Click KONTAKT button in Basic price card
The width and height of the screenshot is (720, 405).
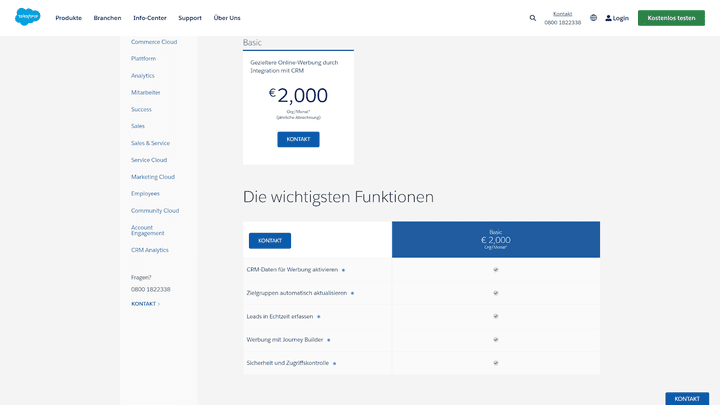(x=298, y=139)
